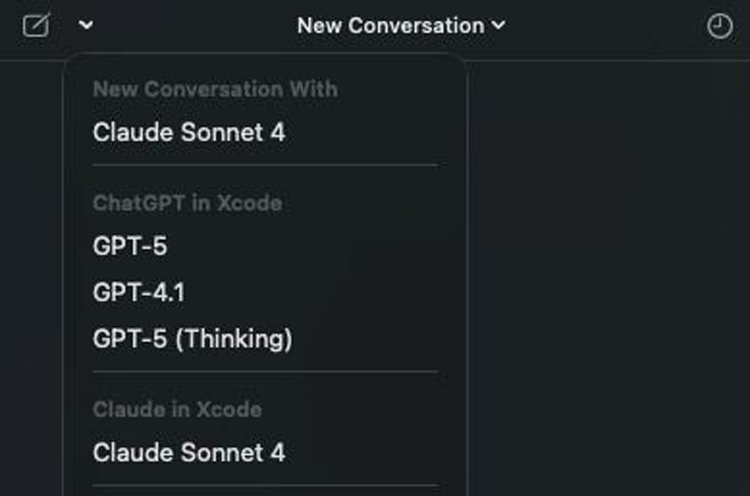The image size is (750, 496).
Task: Select the GPT-5 (Thinking) option
Action: tap(192, 339)
